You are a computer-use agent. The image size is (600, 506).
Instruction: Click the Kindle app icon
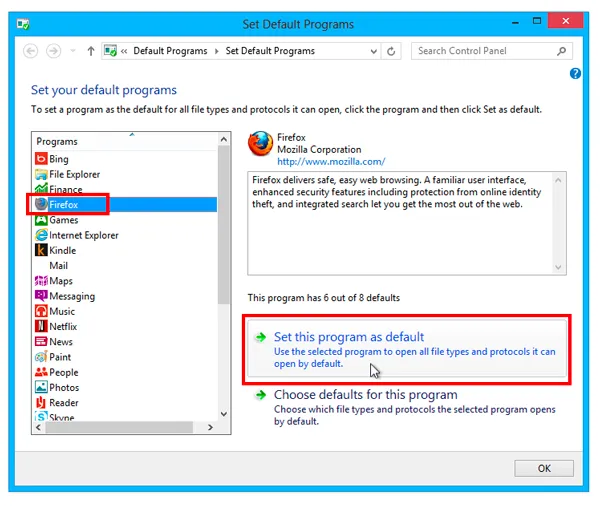(41, 250)
